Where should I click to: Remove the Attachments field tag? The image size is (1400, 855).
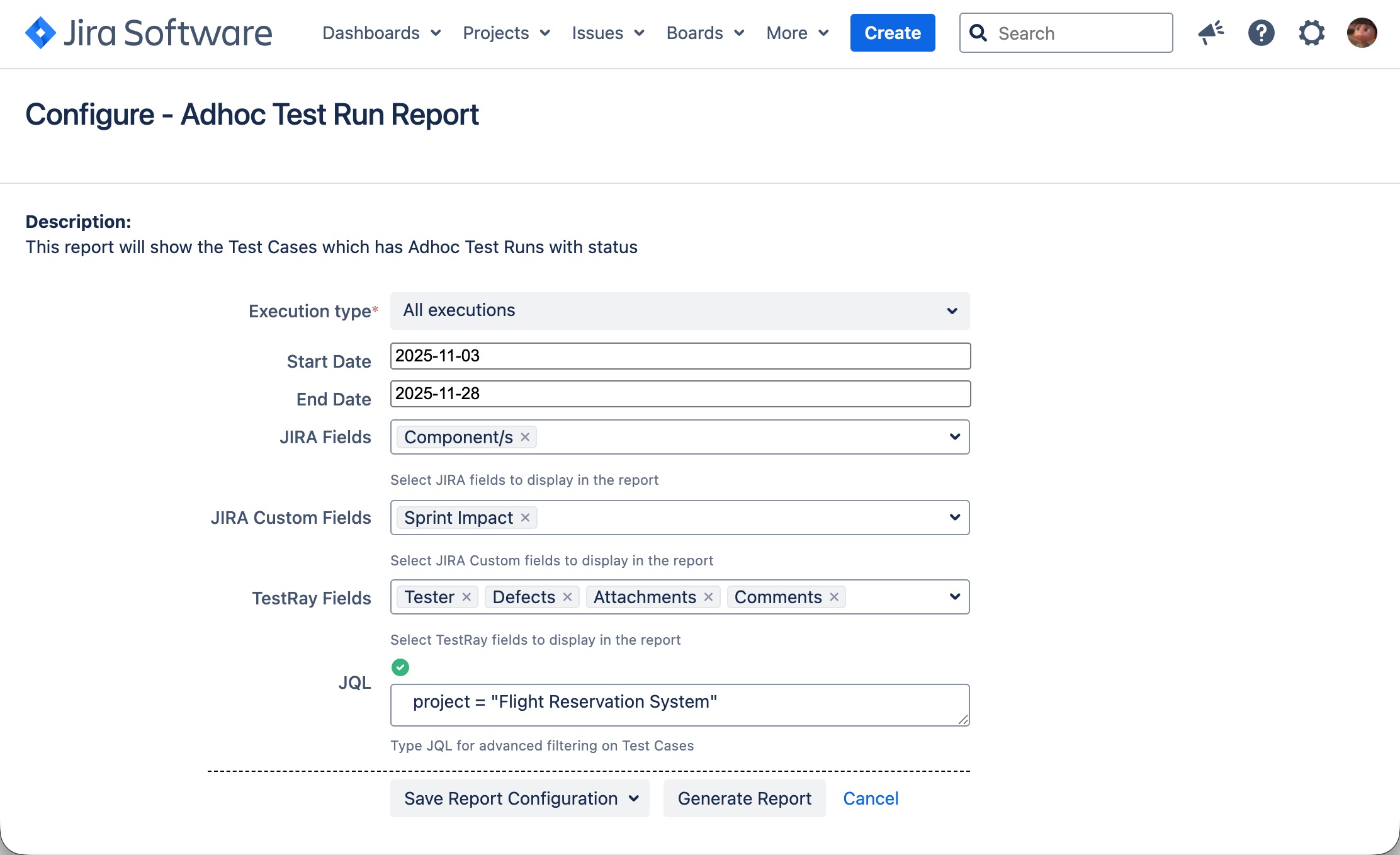708,597
